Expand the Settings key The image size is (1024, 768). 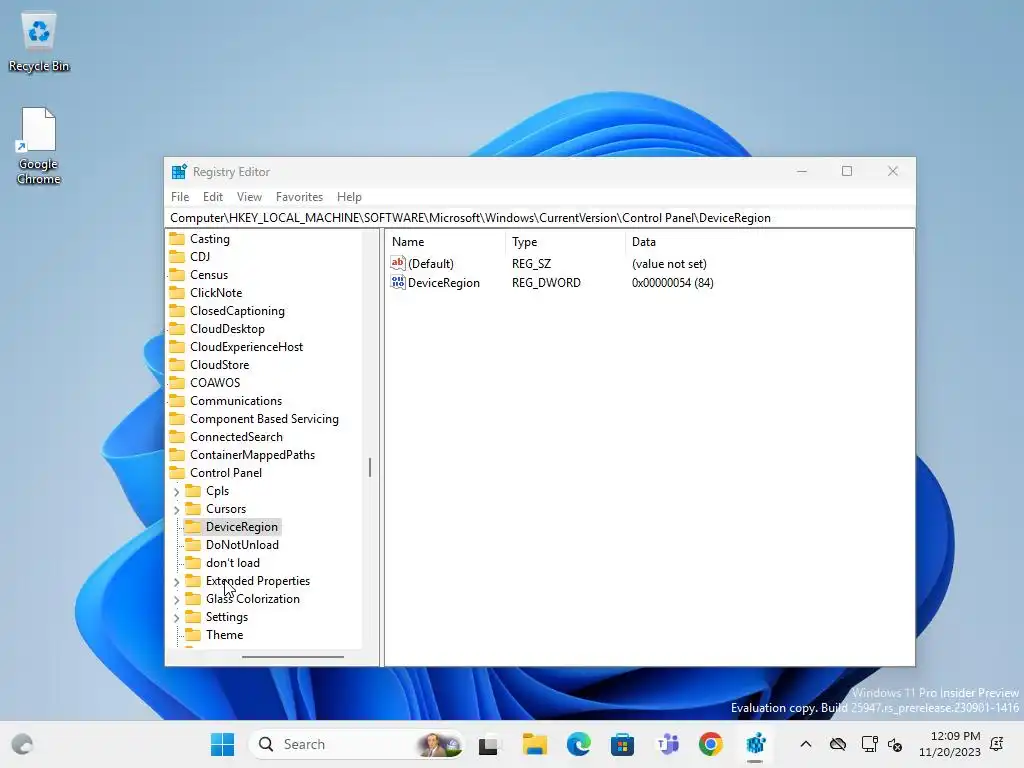point(176,617)
